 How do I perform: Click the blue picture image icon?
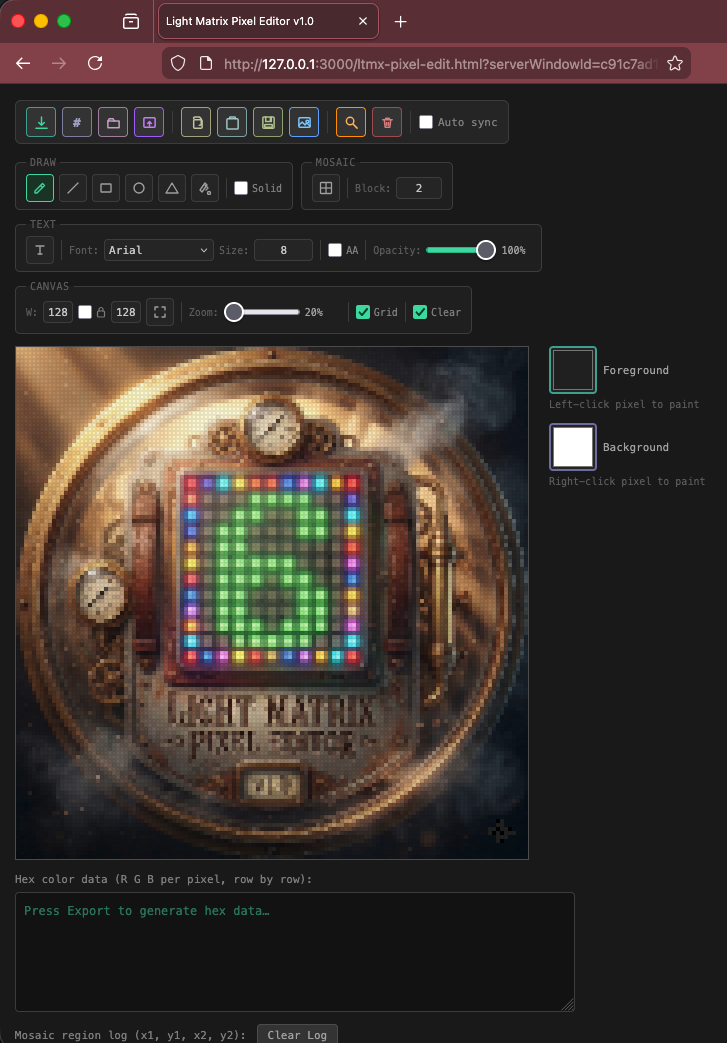[304, 122]
